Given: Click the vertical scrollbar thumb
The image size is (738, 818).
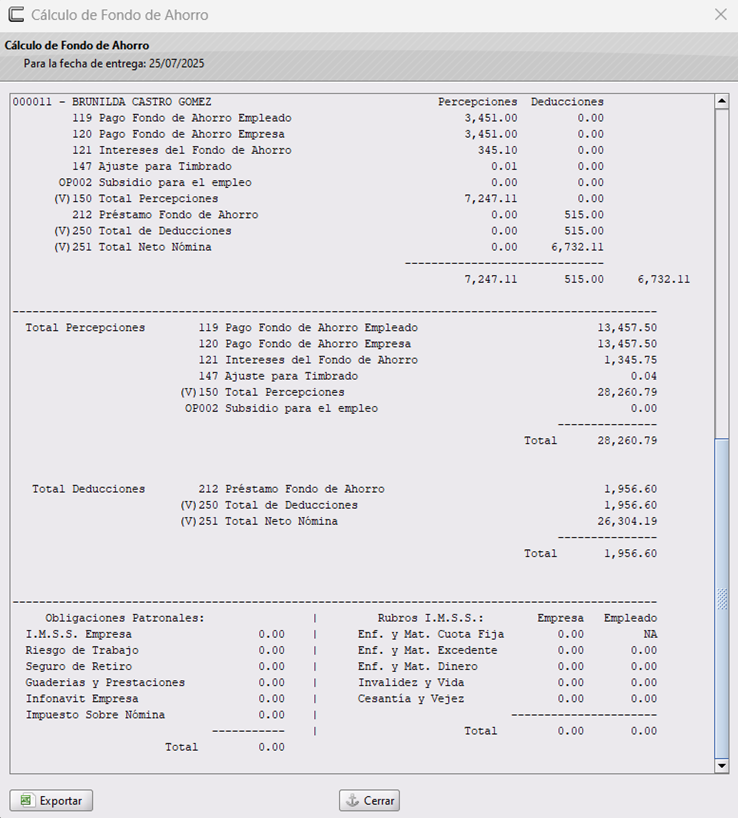Looking at the screenshot, I should pos(722,598).
